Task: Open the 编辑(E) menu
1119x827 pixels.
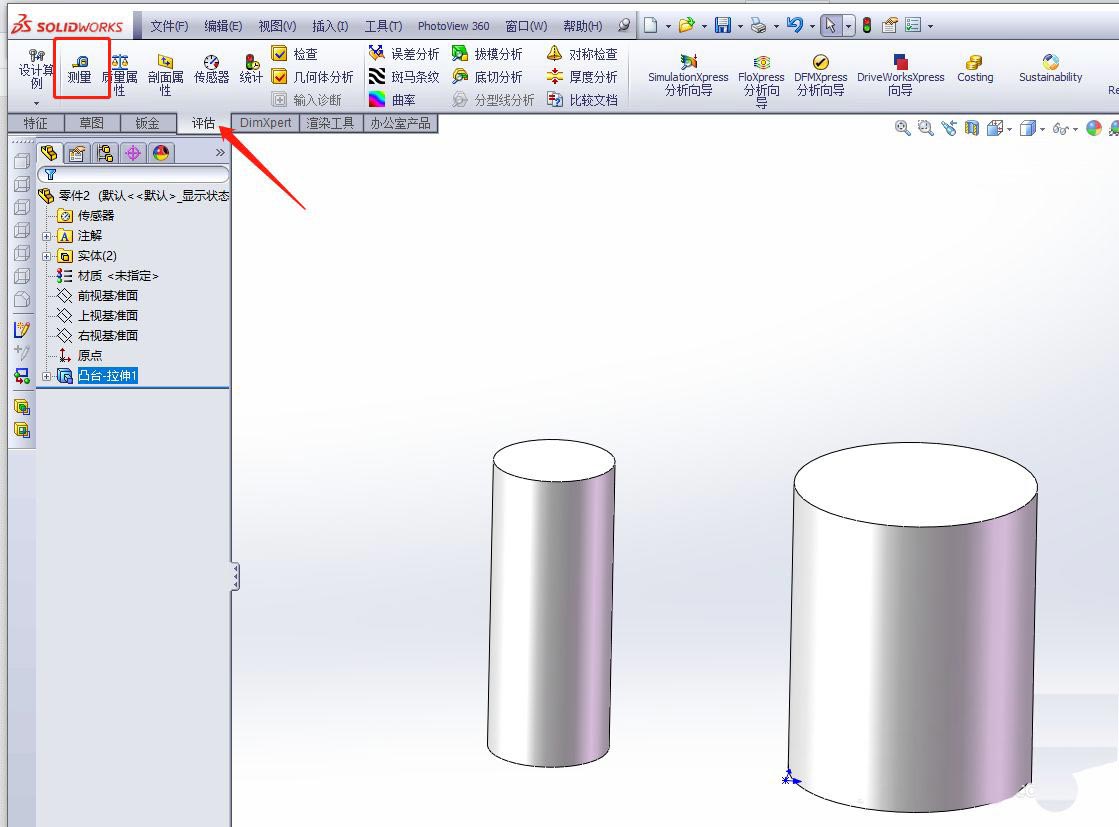Action: [x=223, y=26]
